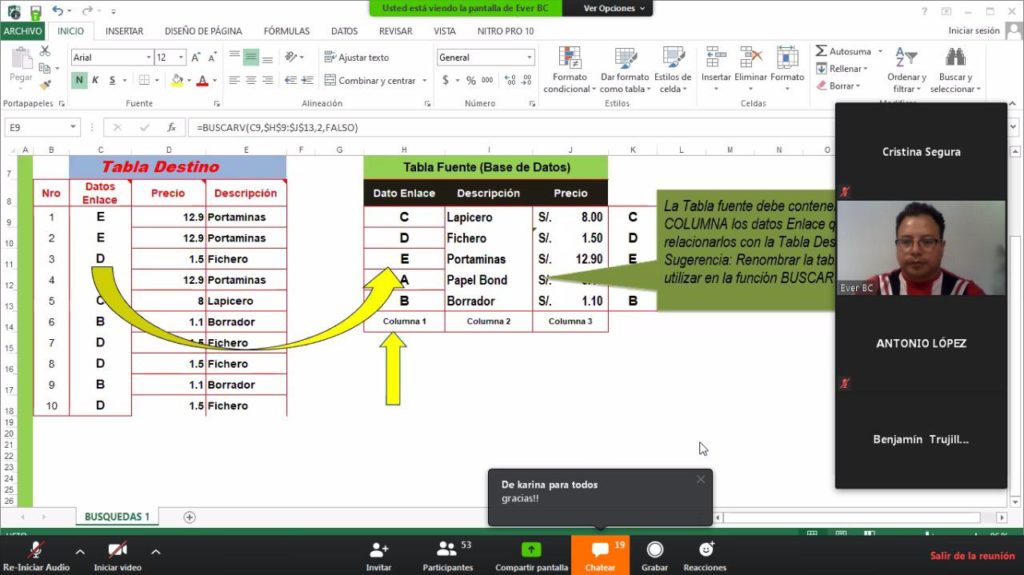Expand the Name Box E9 dropdown

(73, 127)
